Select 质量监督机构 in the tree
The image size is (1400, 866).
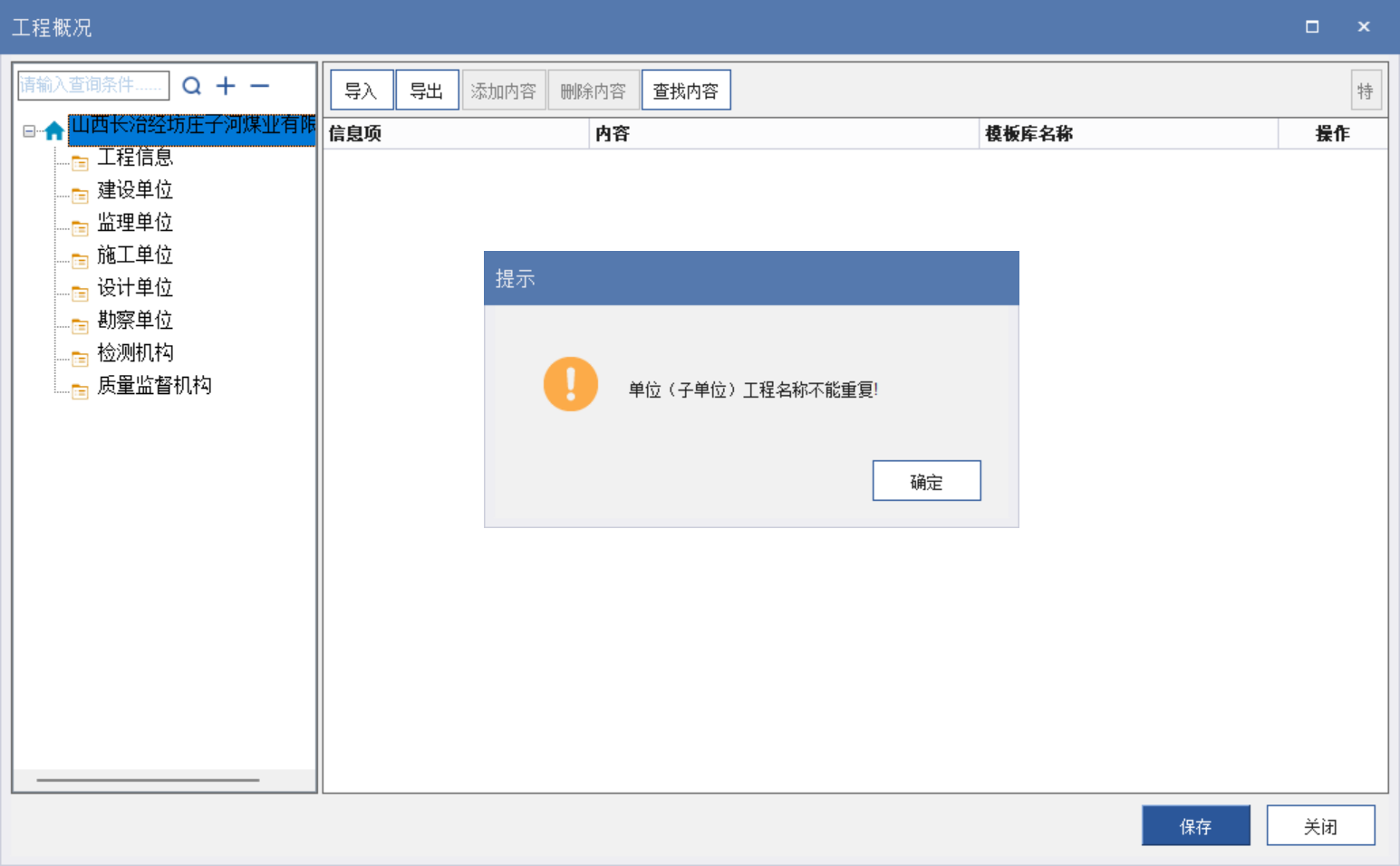coord(154,386)
